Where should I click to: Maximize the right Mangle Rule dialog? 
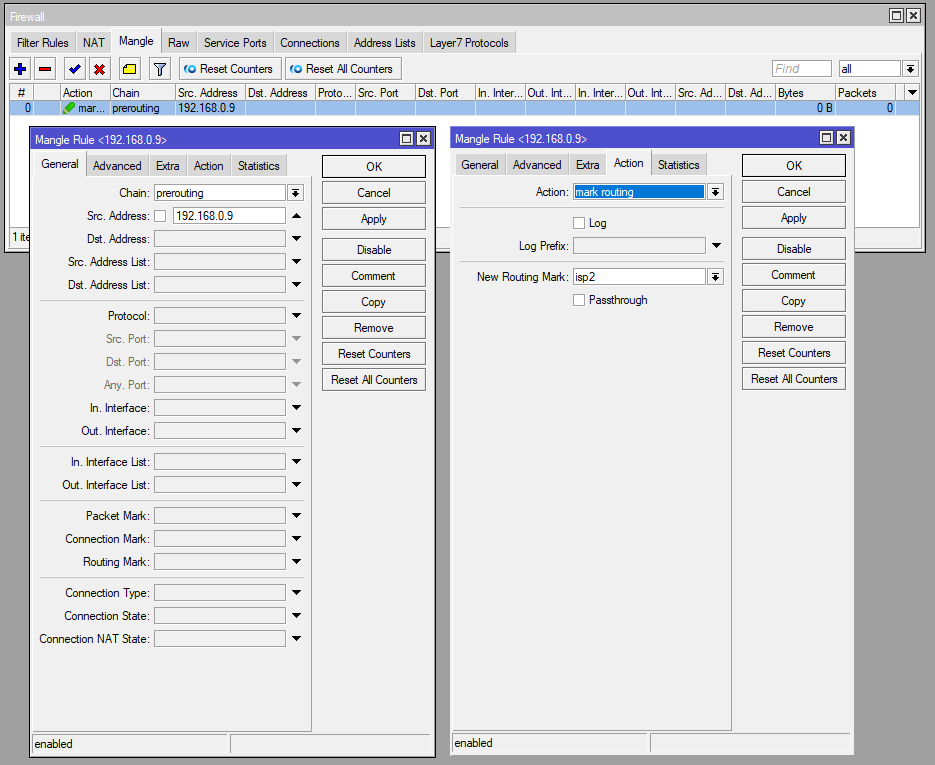point(826,138)
